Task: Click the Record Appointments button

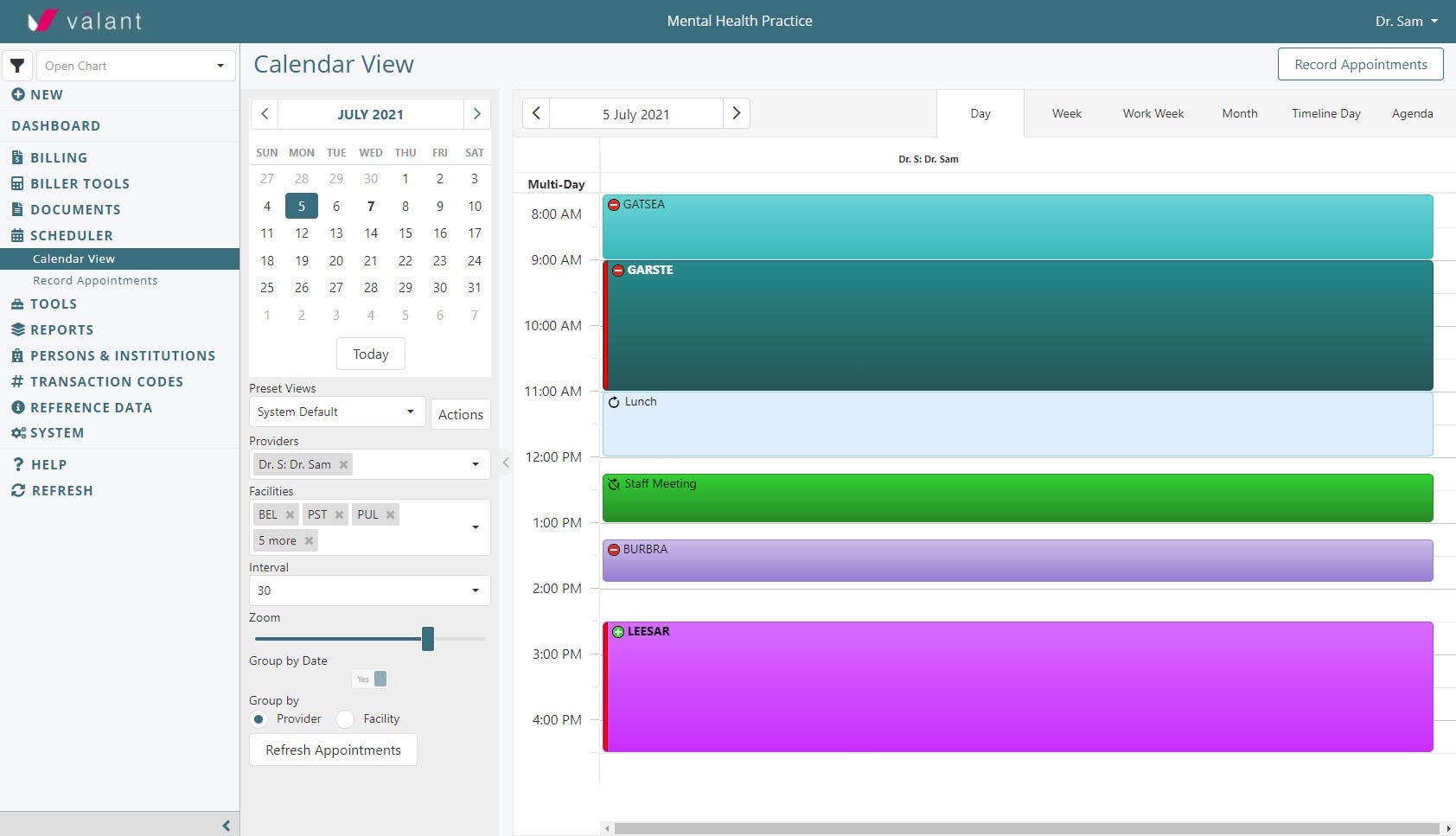Action: click(x=1360, y=64)
